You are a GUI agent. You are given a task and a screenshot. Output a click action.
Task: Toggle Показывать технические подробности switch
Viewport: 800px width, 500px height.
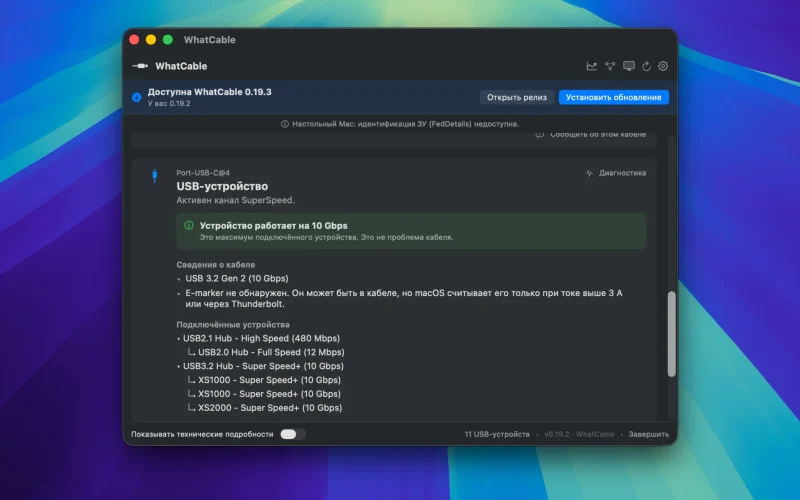click(x=292, y=434)
